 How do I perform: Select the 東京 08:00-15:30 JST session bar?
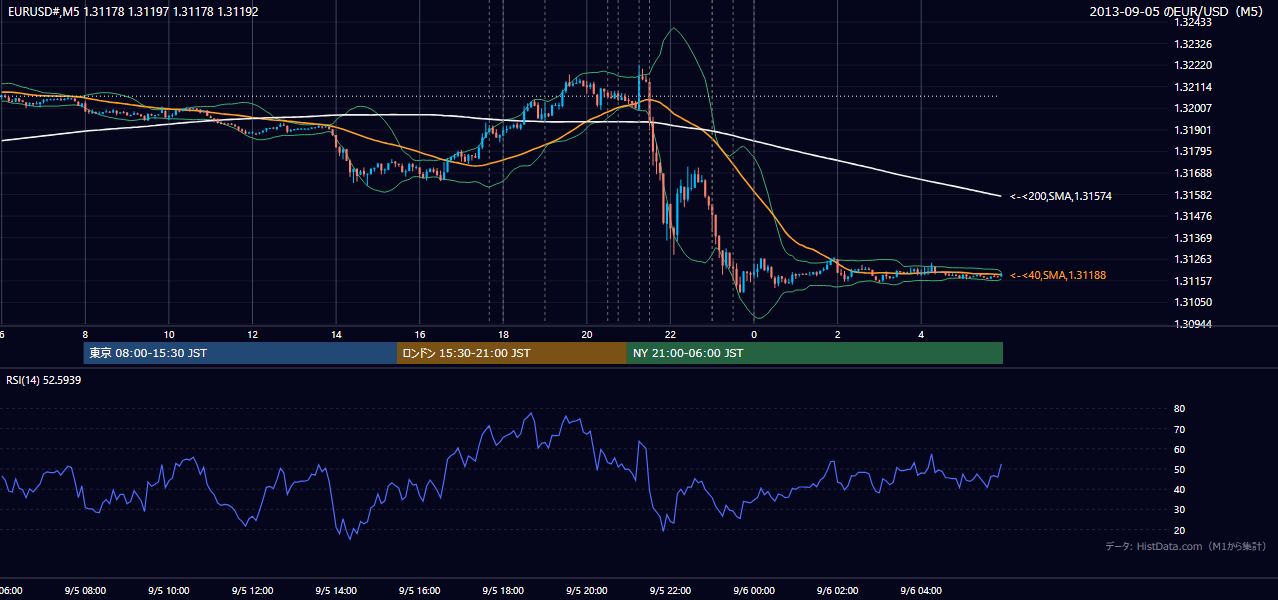pos(240,353)
